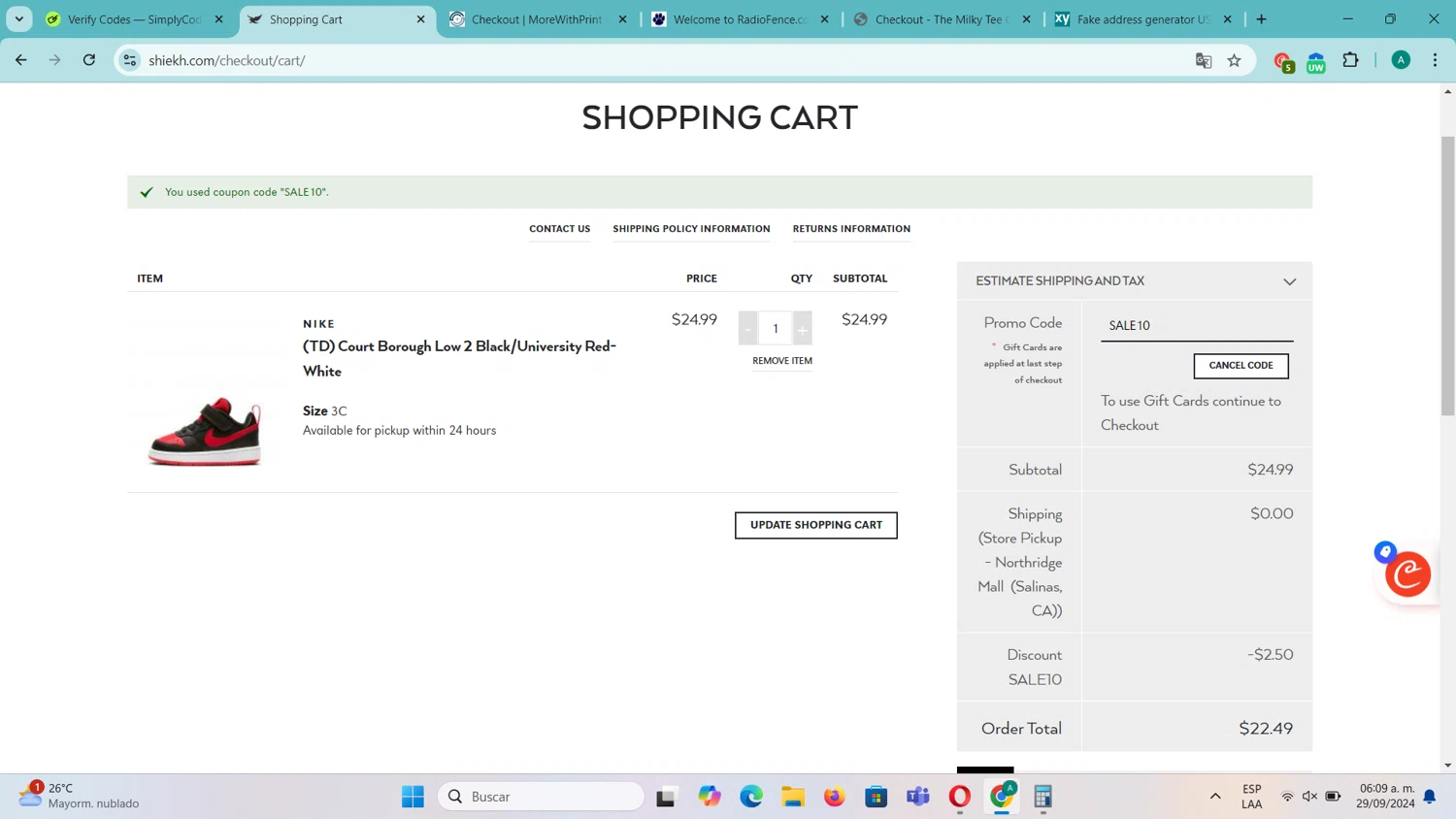Open the floating red coupon widget
This screenshot has width=1456, height=819.
point(1407,574)
